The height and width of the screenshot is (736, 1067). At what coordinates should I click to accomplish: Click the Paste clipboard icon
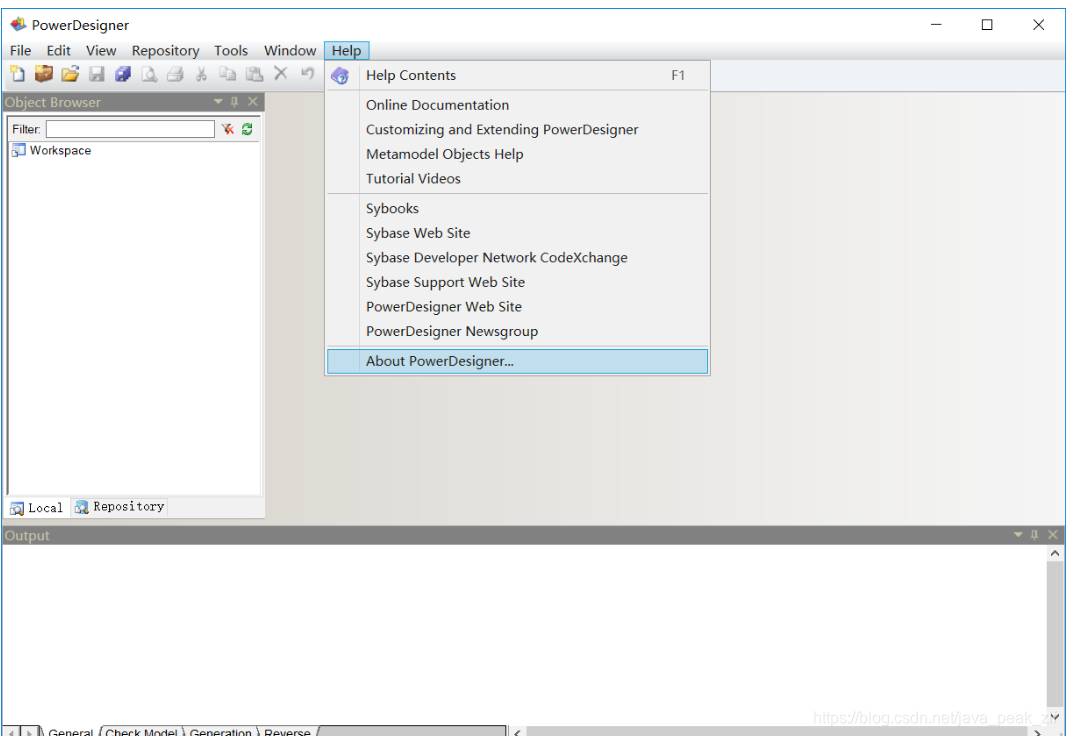click(254, 73)
